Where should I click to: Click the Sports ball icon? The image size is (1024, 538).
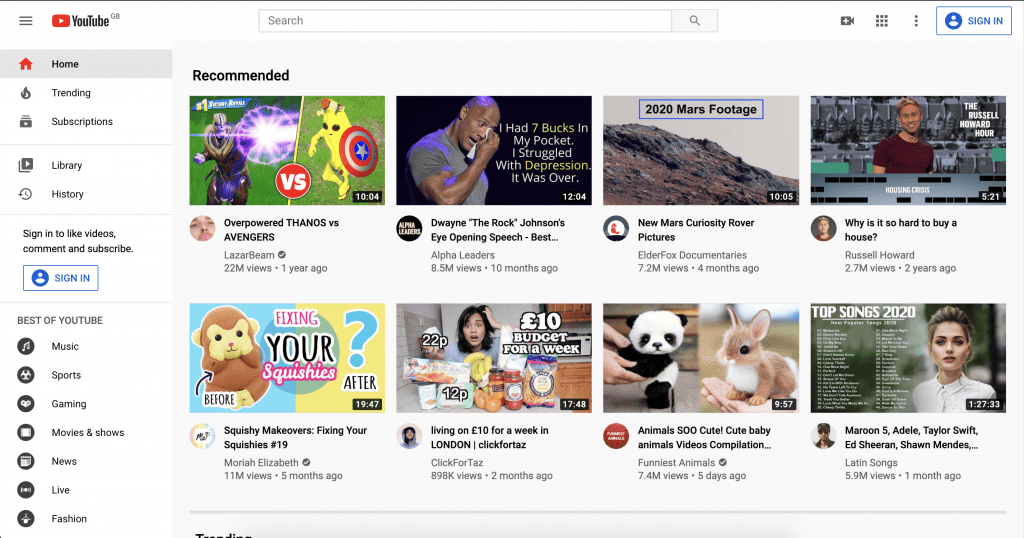click(x=25, y=375)
